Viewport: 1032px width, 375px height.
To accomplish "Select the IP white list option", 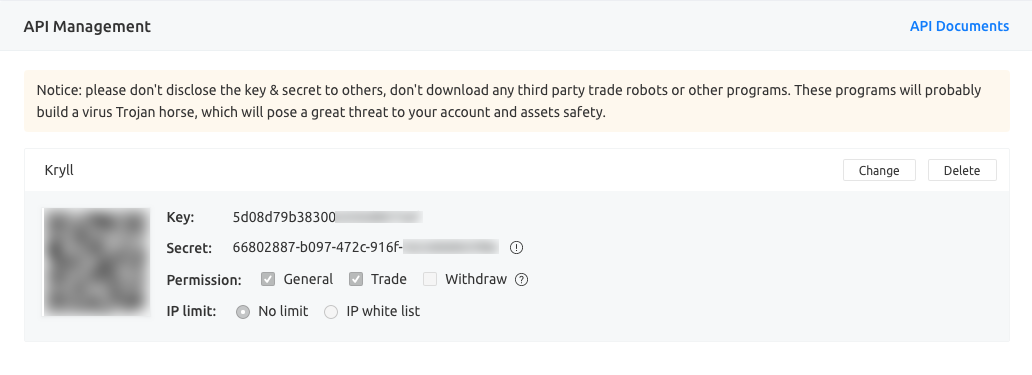I will 331,312.
